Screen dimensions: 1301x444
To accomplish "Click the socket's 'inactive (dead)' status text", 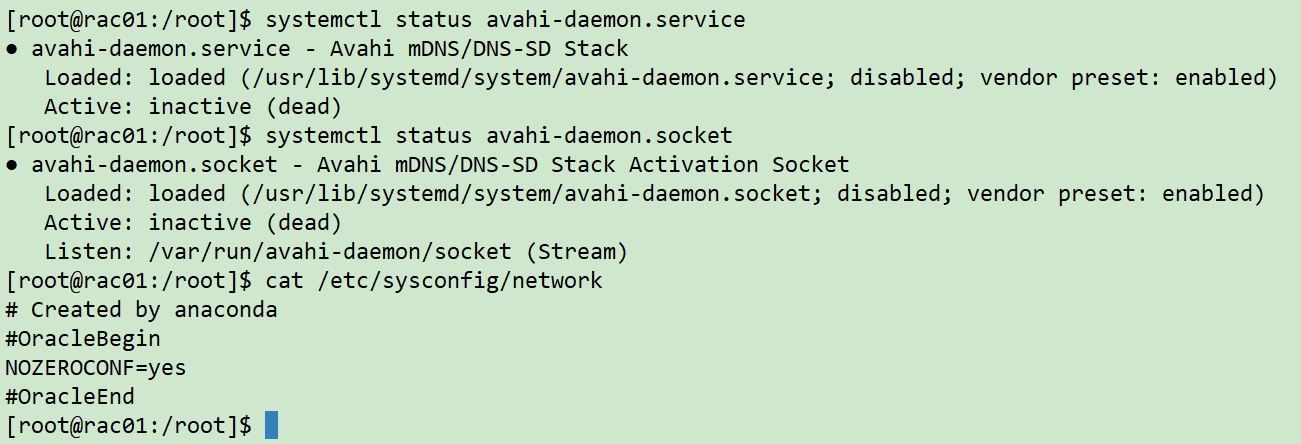I will click(x=245, y=223).
